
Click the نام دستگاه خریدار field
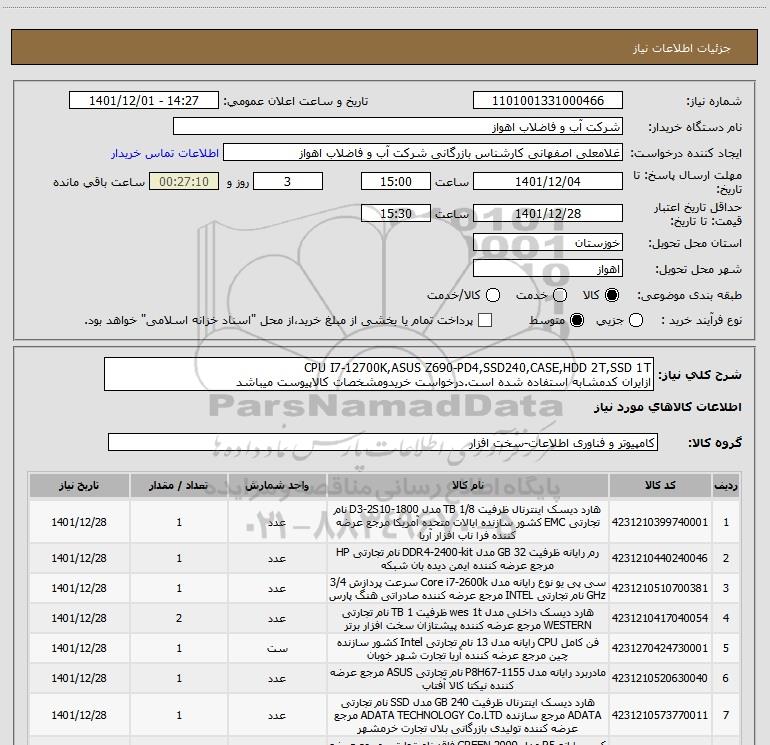click(398, 127)
